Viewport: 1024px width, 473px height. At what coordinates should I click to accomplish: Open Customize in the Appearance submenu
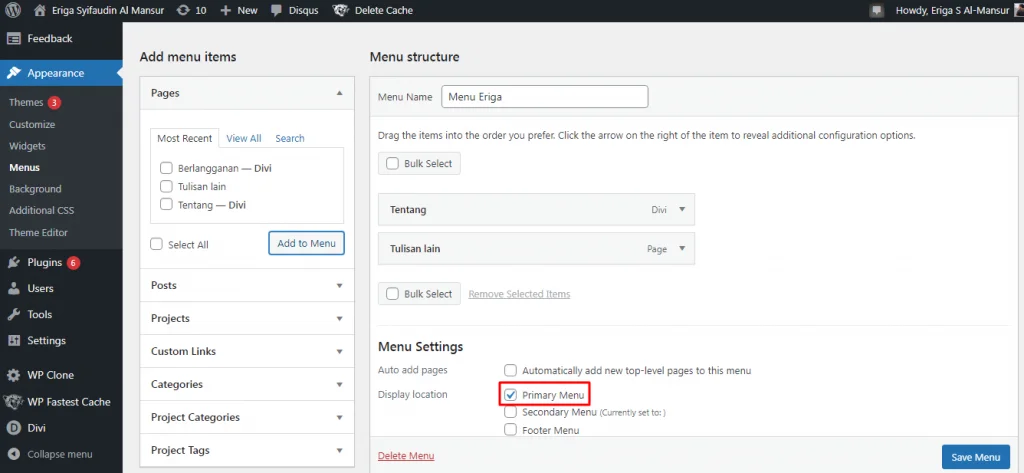pyautogui.click(x=32, y=124)
